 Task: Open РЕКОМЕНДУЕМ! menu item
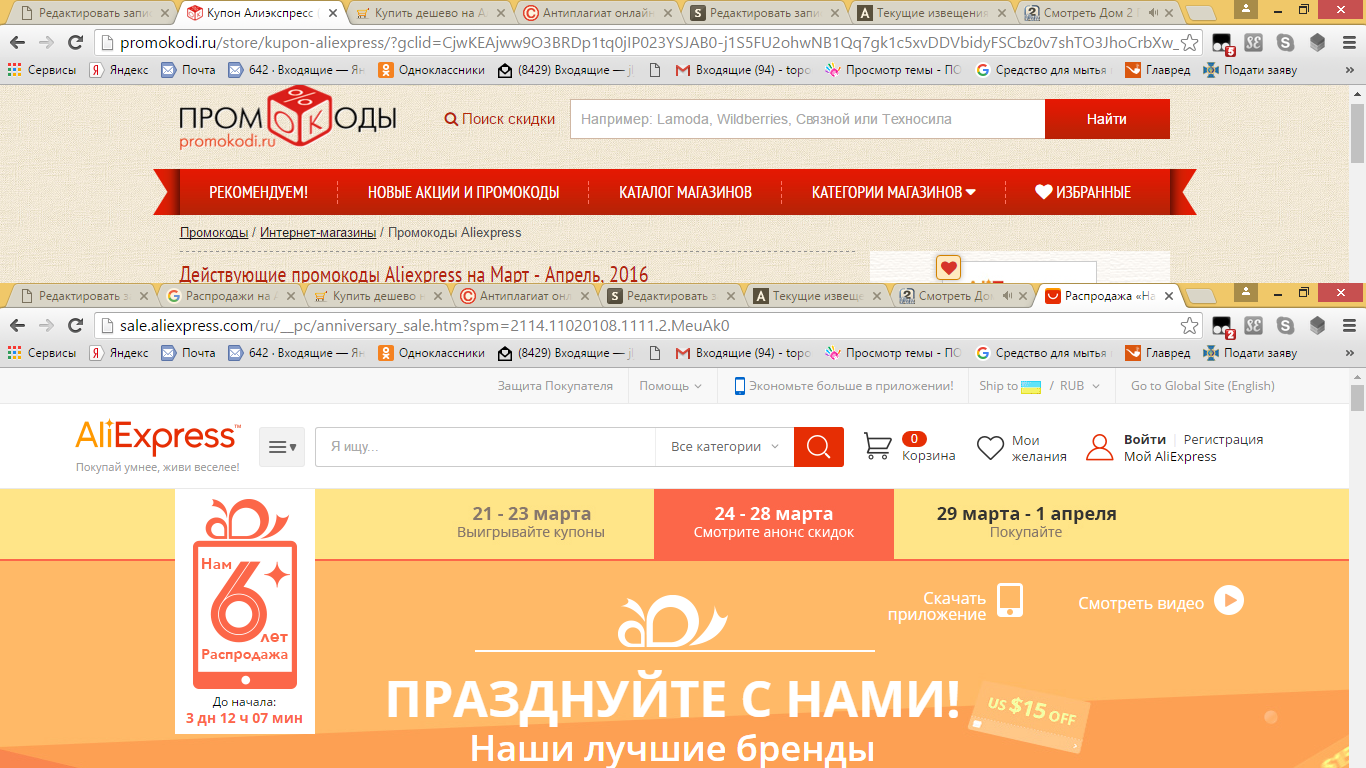click(258, 192)
